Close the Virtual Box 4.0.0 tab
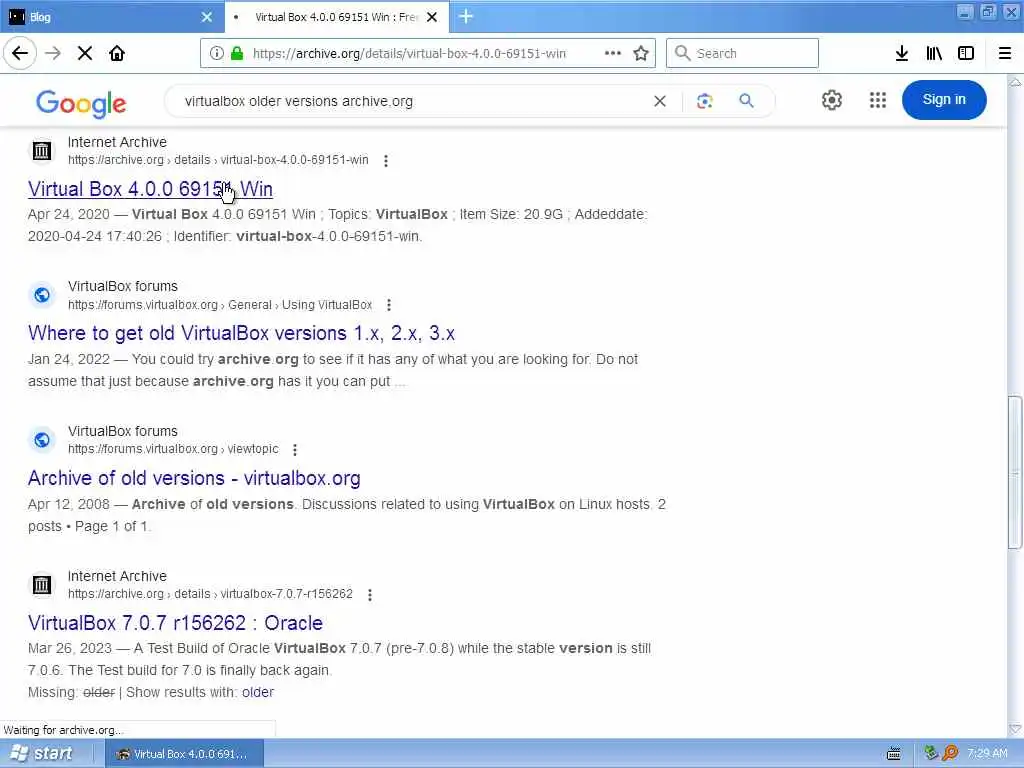 point(432,17)
